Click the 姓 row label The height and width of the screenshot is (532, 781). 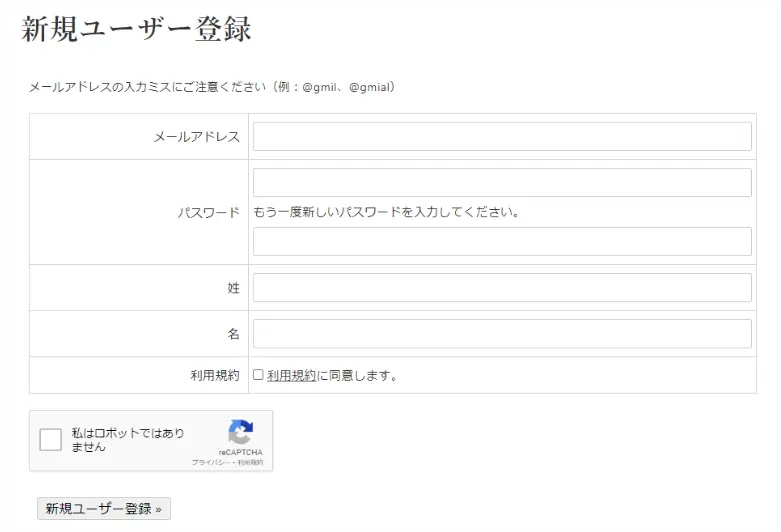click(233, 288)
